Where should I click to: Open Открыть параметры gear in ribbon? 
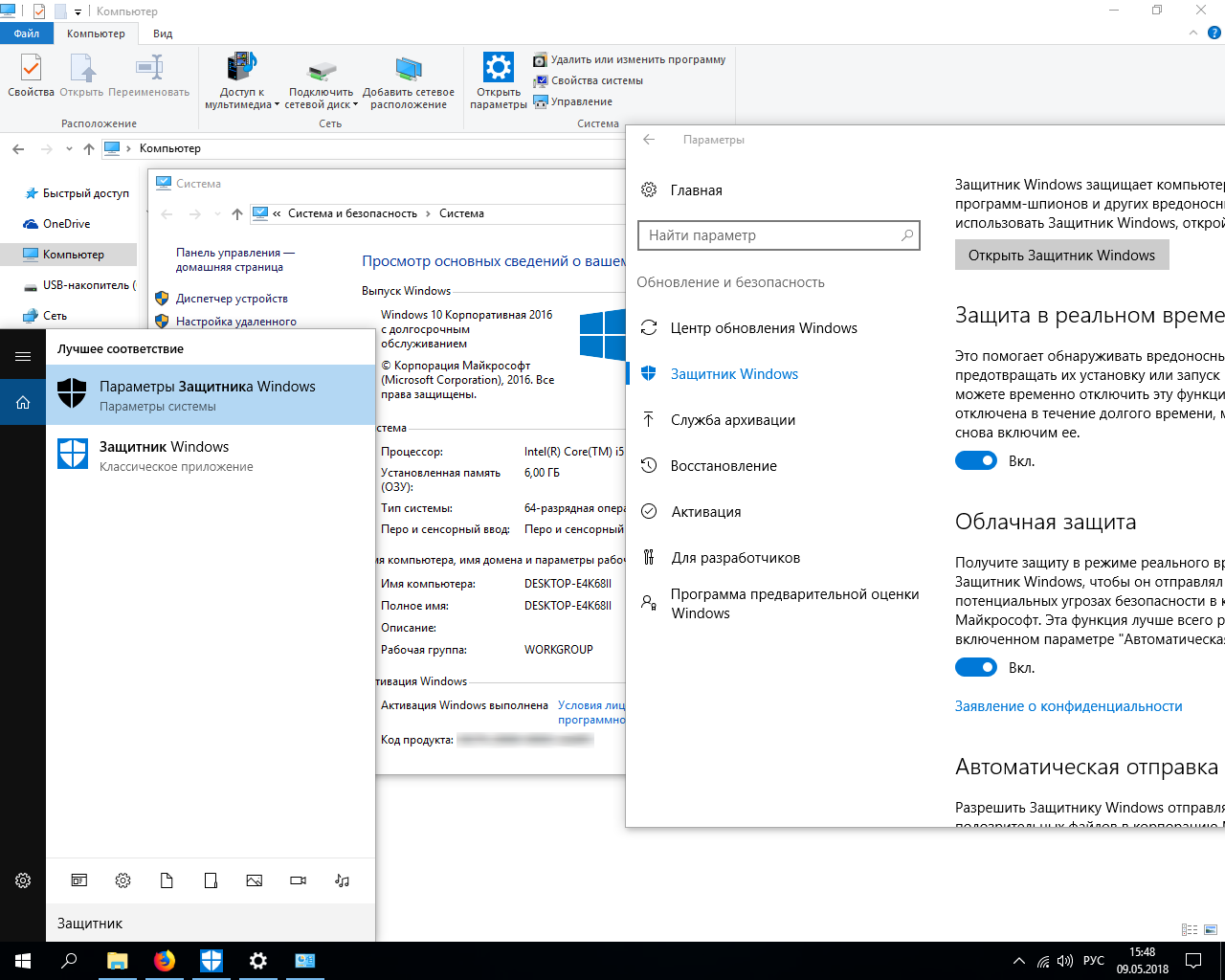[x=498, y=81]
